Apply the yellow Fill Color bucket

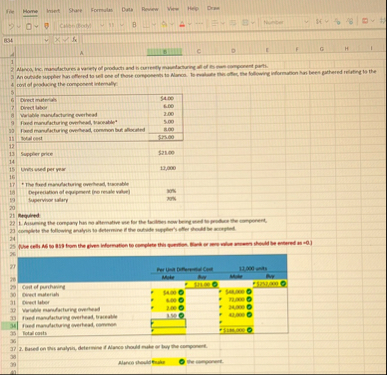point(165,25)
